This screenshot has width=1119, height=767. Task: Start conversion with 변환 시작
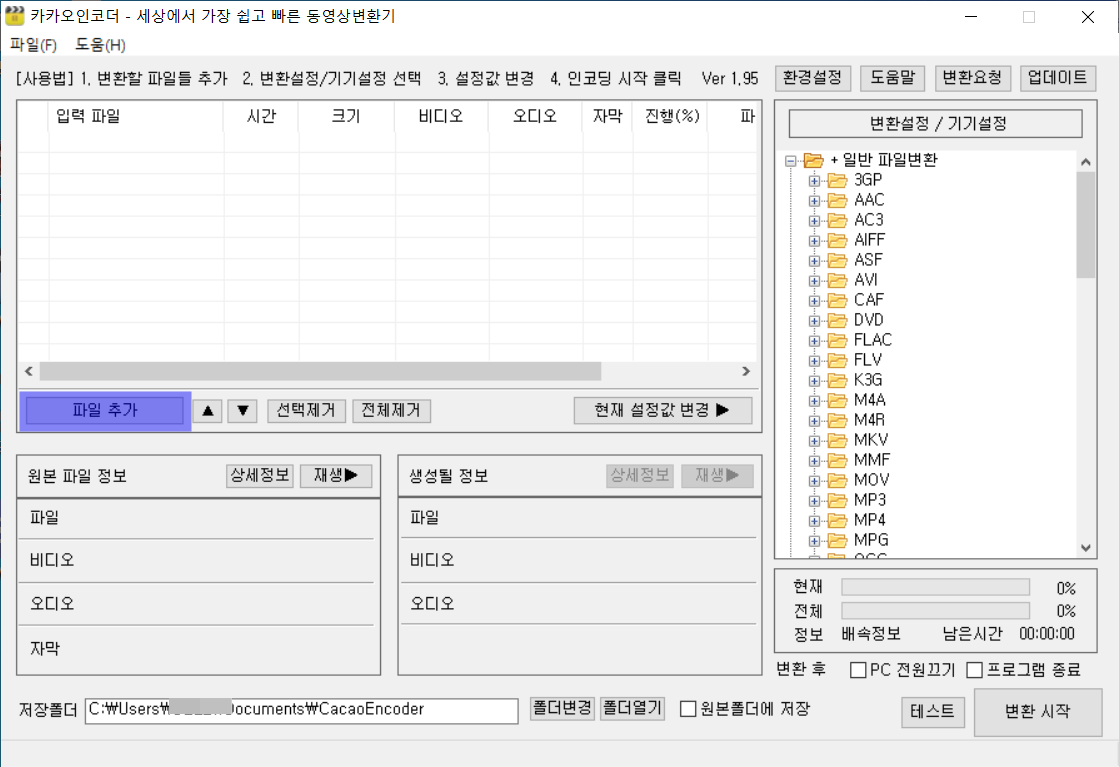pos(1038,711)
